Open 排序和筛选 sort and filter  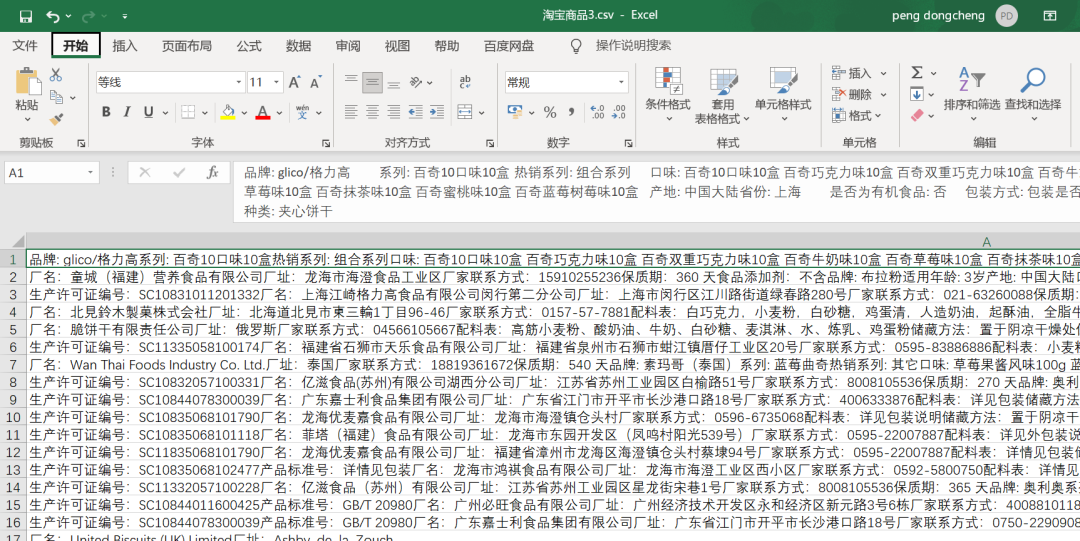[x=972, y=95]
